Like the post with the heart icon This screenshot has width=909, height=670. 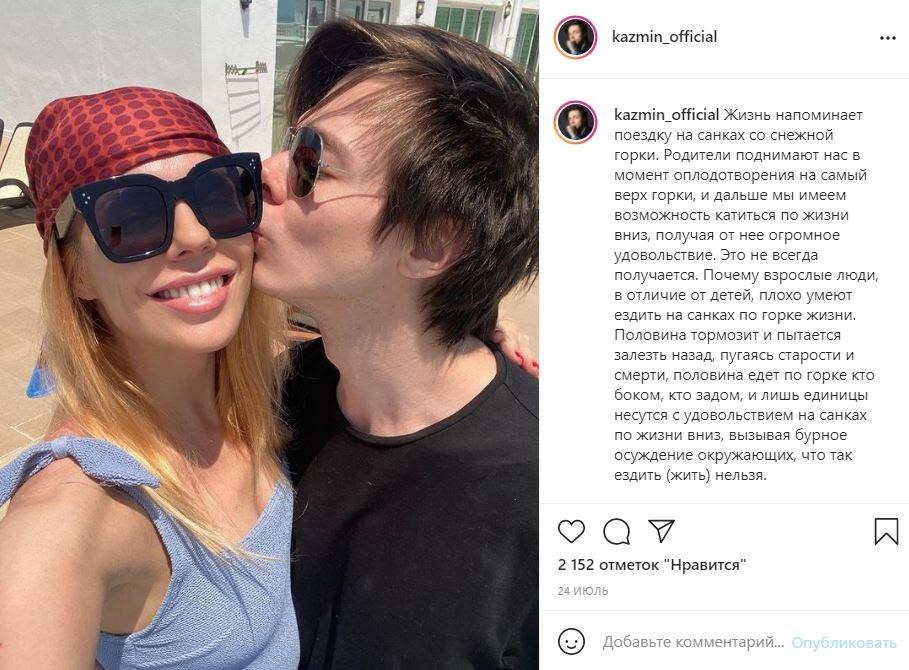point(571,531)
